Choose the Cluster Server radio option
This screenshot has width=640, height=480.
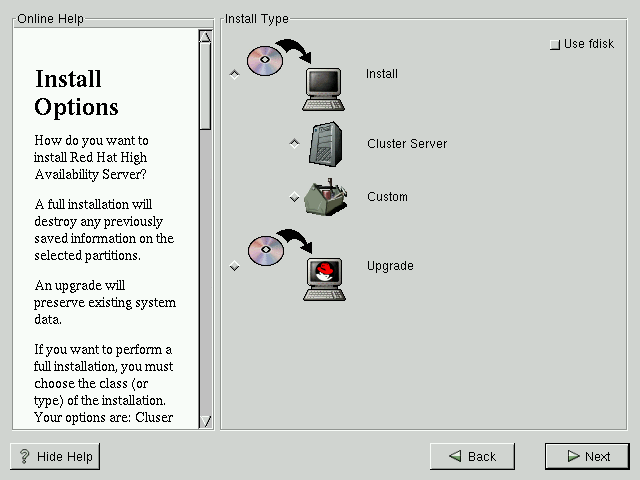point(294,143)
